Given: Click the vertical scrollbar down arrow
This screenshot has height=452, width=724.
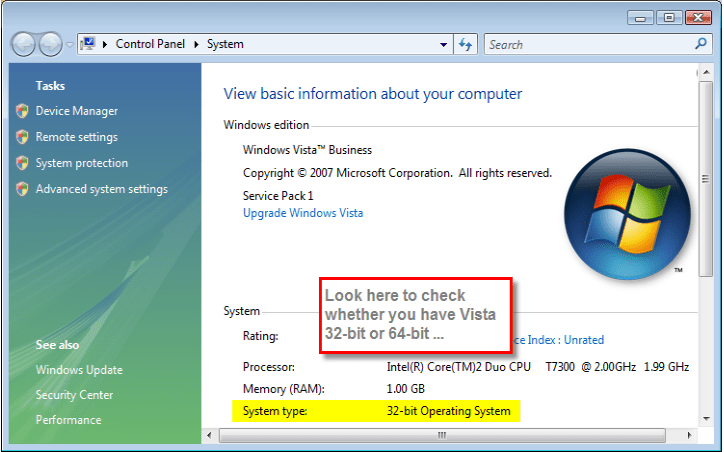Looking at the screenshot, I should tap(706, 419).
